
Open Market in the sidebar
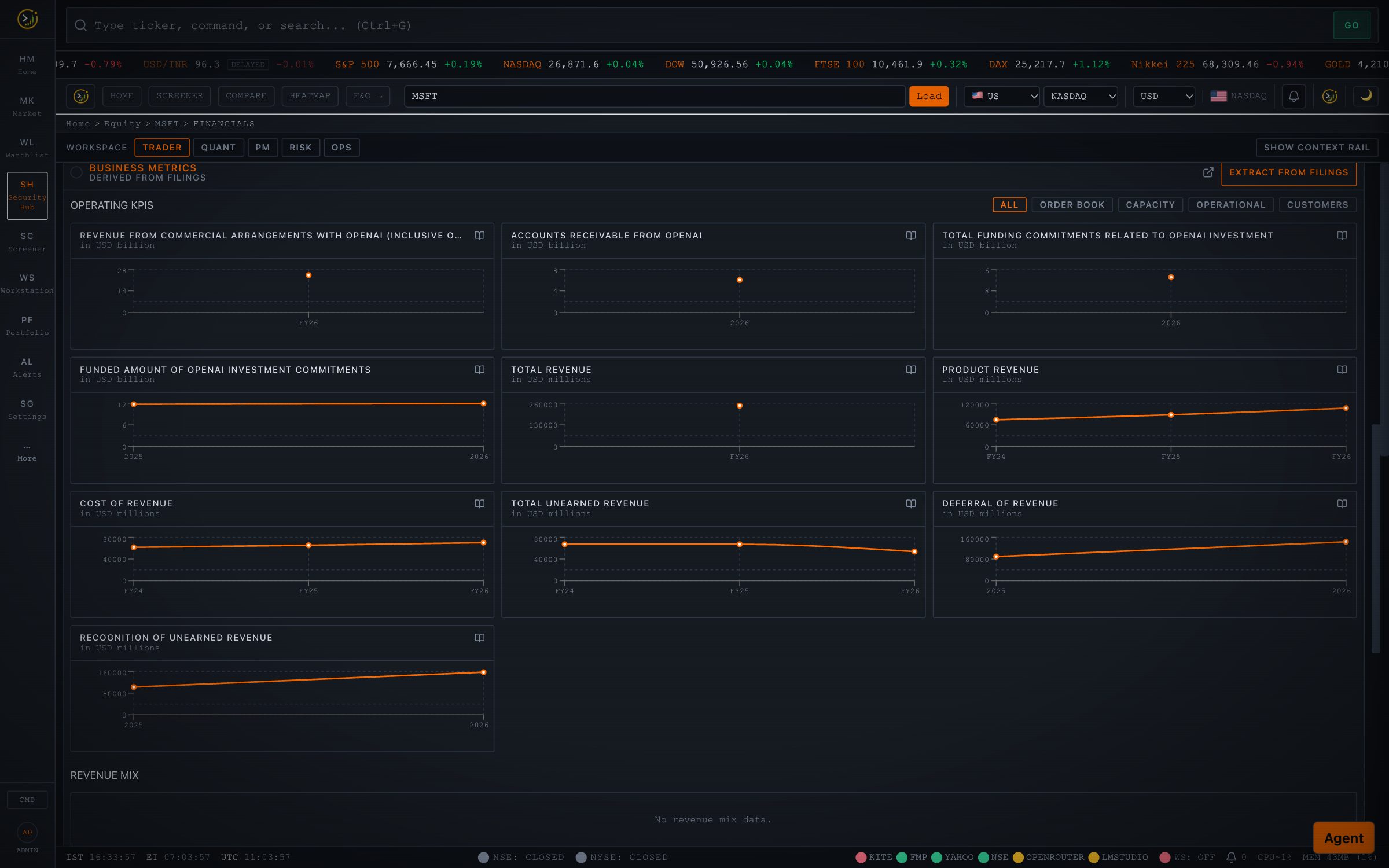click(27, 106)
